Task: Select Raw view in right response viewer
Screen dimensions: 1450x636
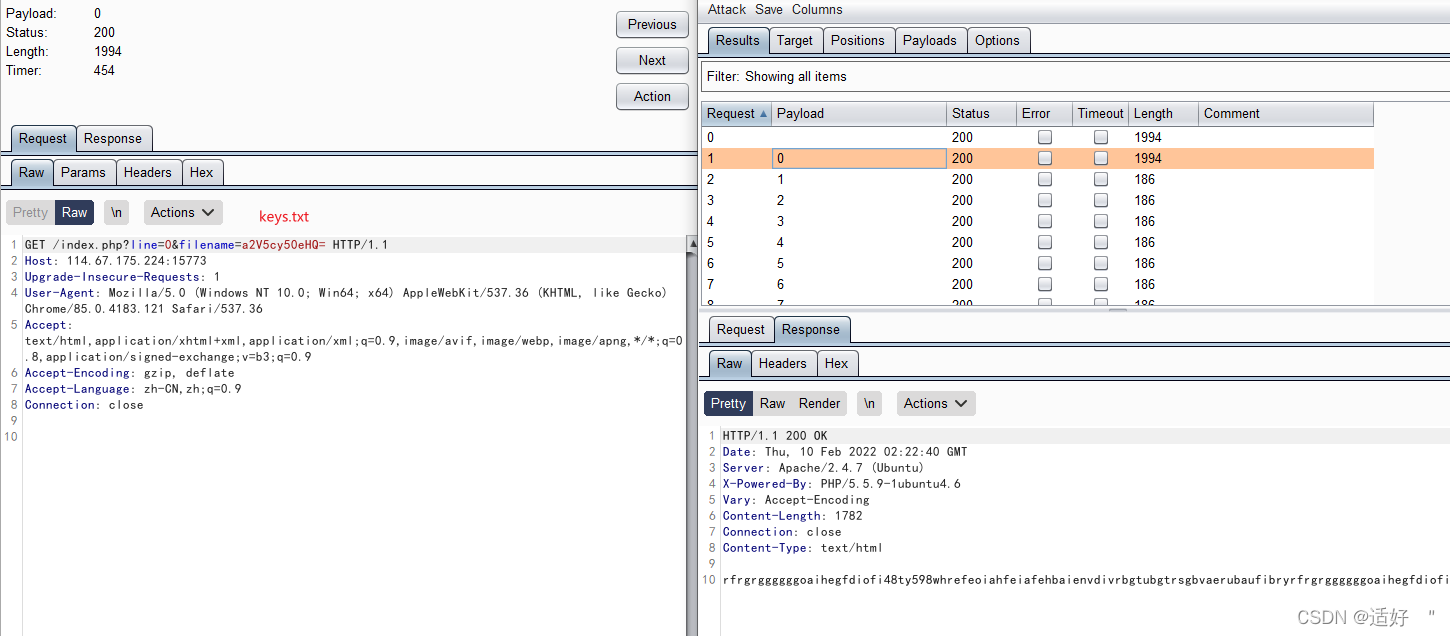Action: click(x=772, y=403)
